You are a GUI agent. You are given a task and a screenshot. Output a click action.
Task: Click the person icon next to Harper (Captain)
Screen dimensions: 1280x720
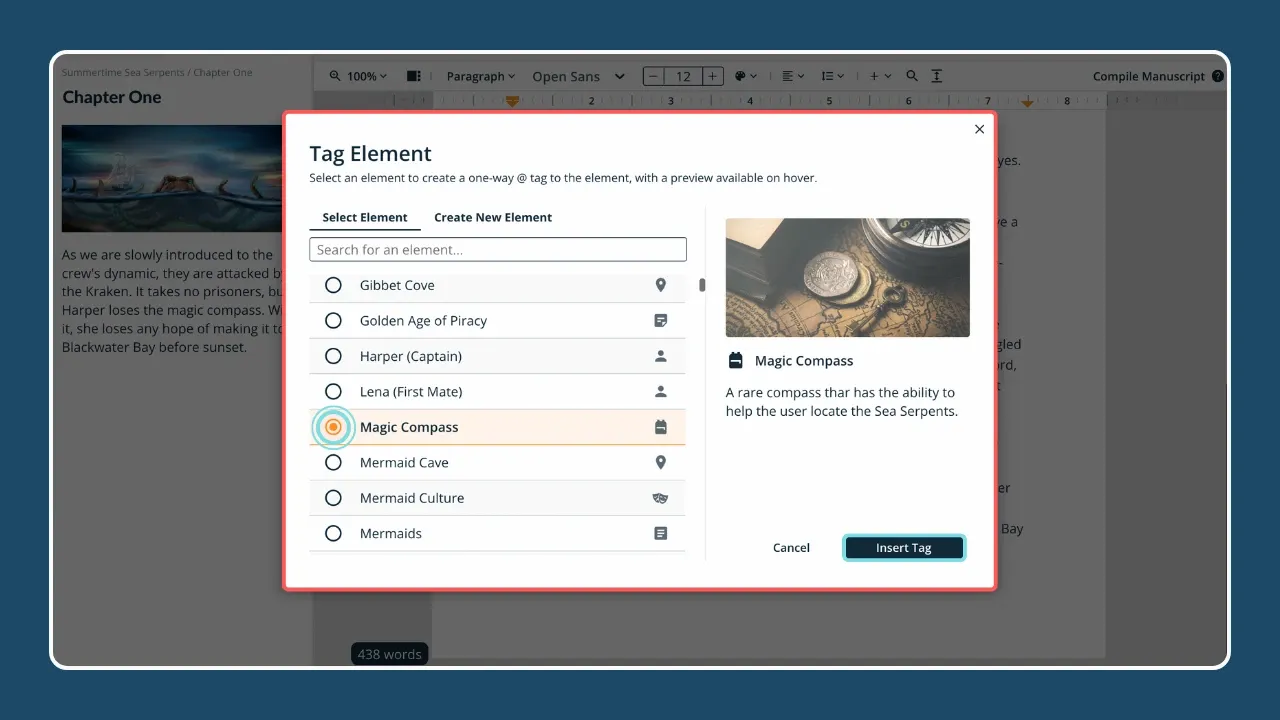point(660,356)
